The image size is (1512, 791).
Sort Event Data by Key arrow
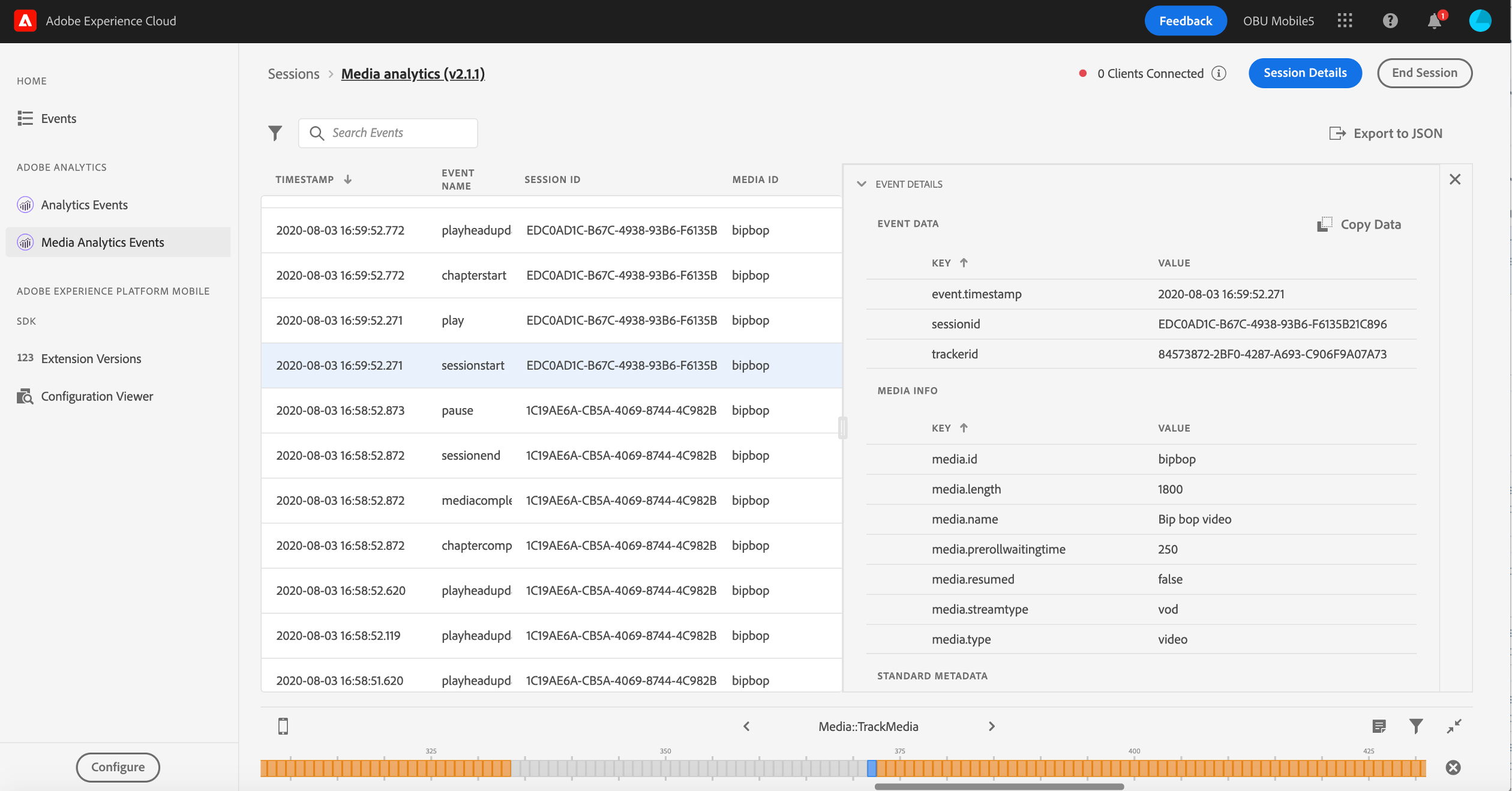(x=964, y=263)
